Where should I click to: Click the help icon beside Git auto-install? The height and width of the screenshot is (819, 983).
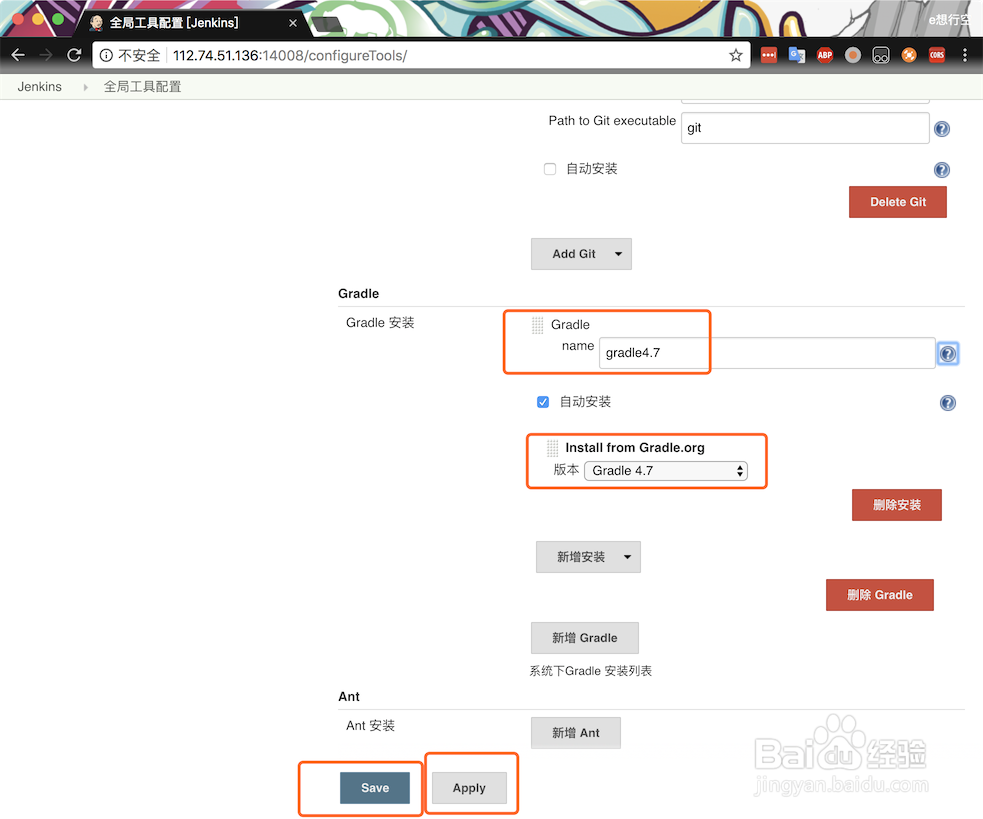941,170
